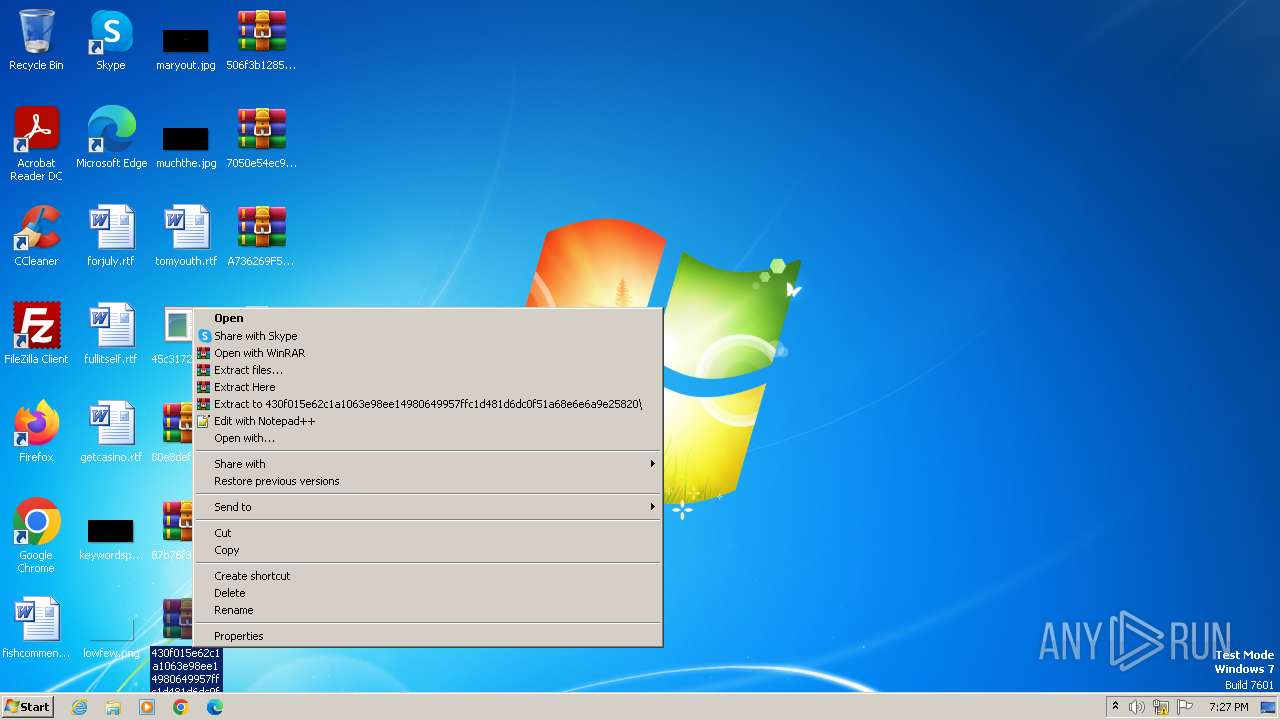This screenshot has width=1280, height=720.
Task: Select Acrobat Reader DC shortcut
Action: pyautogui.click(x=36, y=144)
